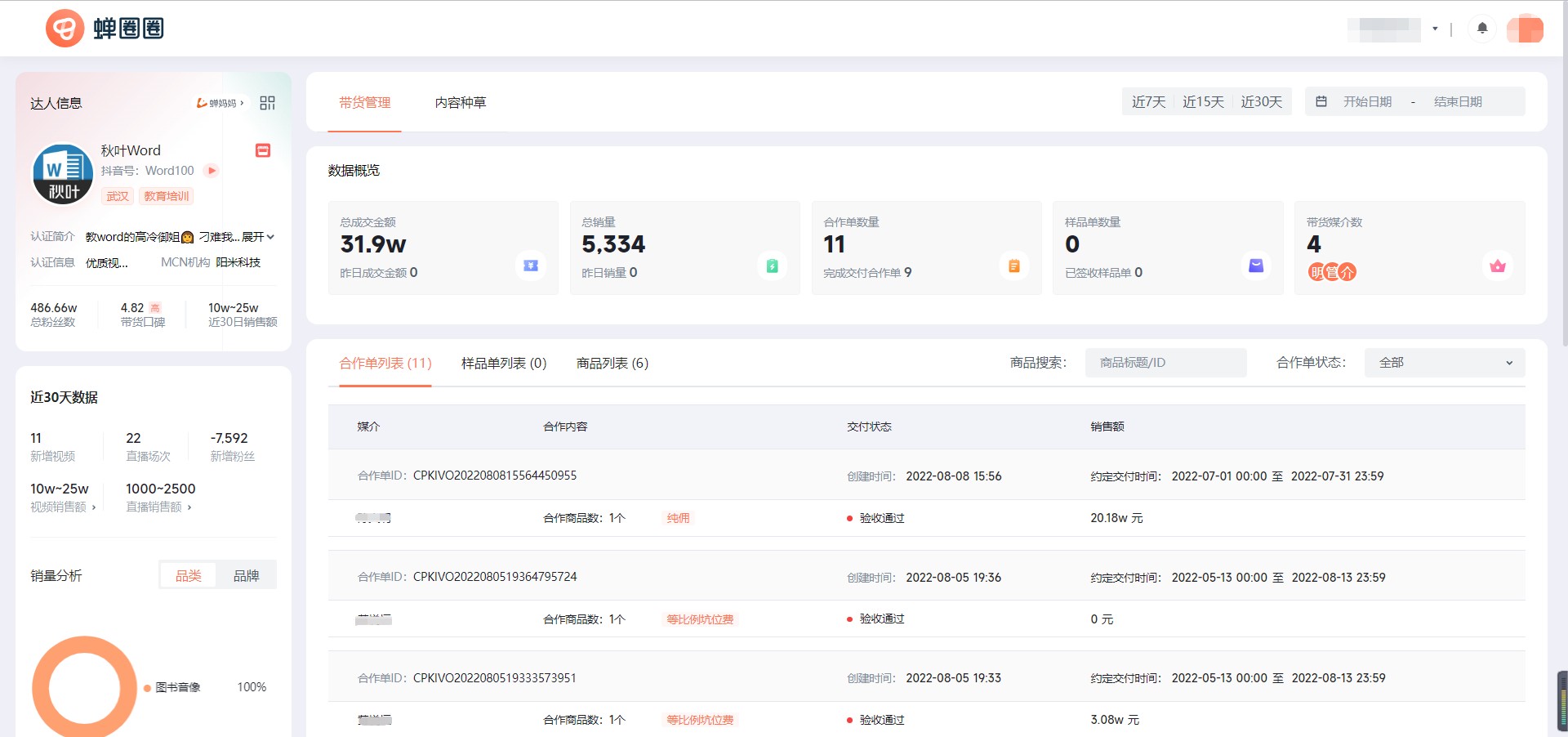Click the 总成交金额 card icon
The width and height of the screenshot is (1568, 737).
pyautogui.click(x=531, y=266)
